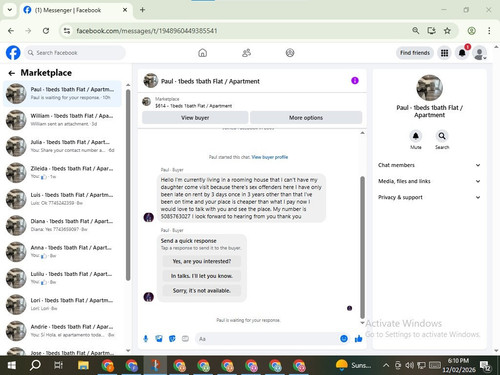Open Anna's apartment conversation
Viewport: 500px width, 375px height.
pos(62,252)
